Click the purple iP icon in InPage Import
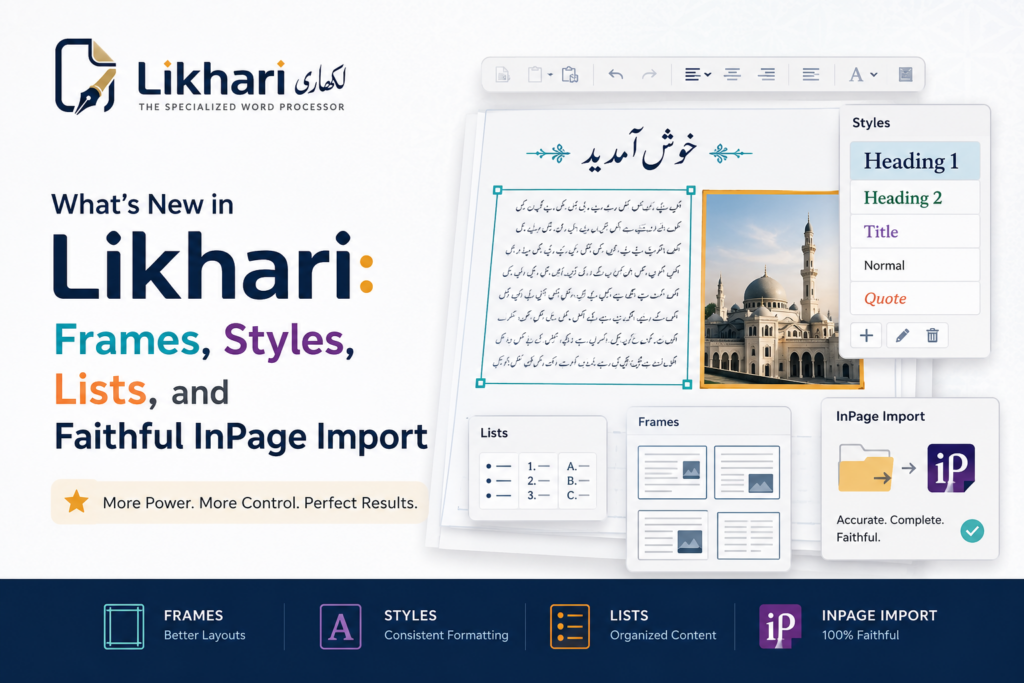This screenshot has width=1024, height=683. coord(951,468)
